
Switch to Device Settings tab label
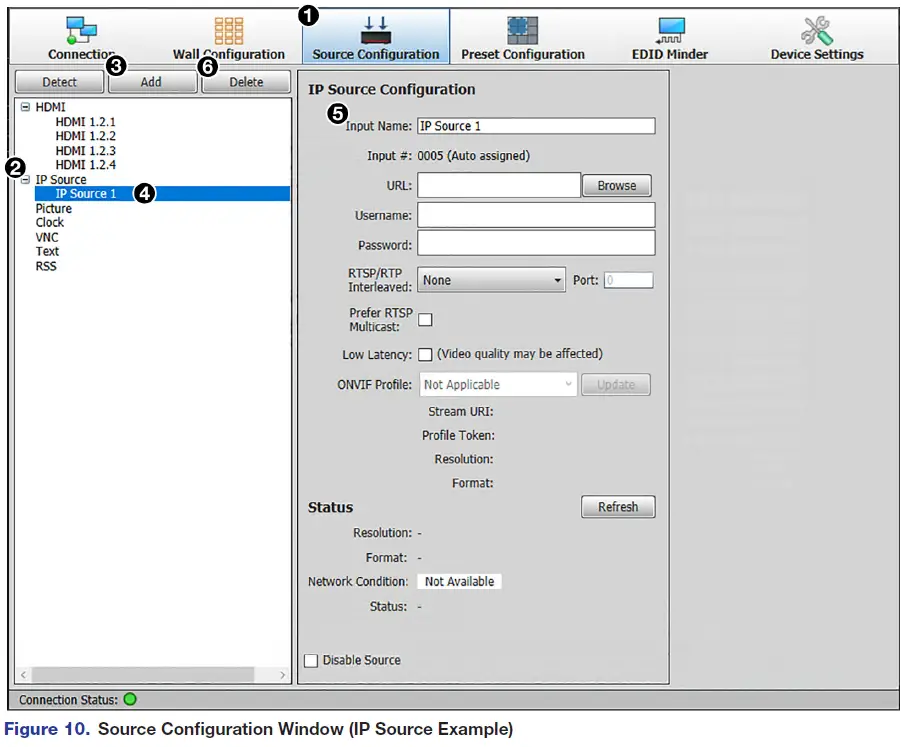[x=817, y=54]
